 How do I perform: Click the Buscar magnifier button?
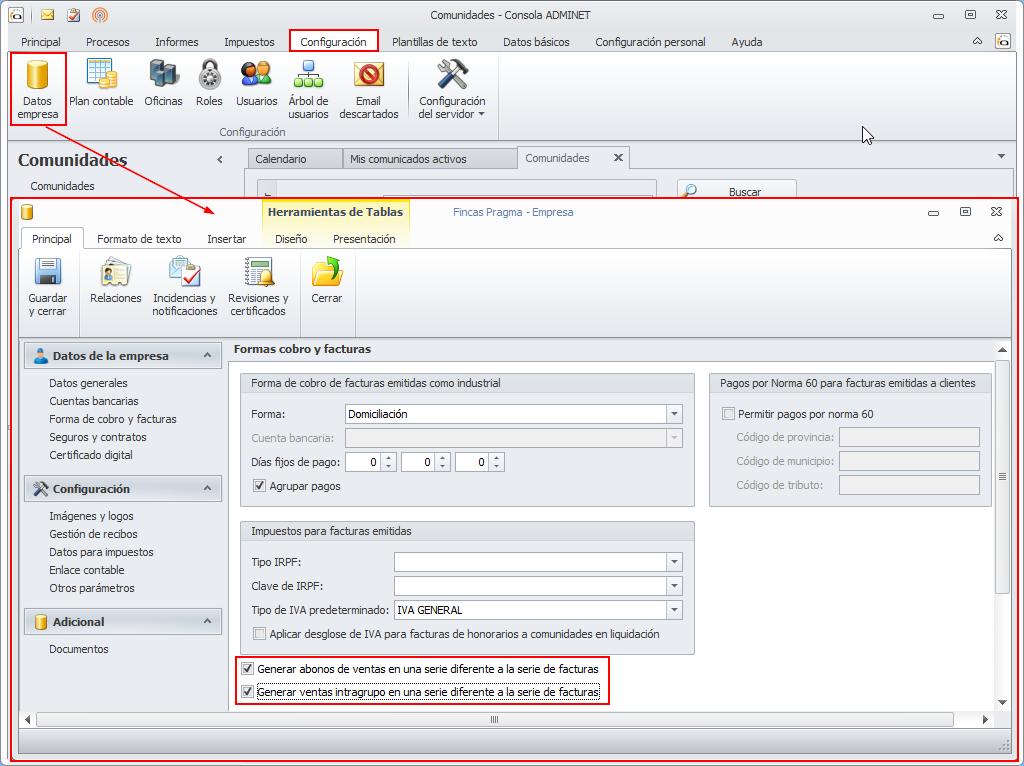coord(737,191)
